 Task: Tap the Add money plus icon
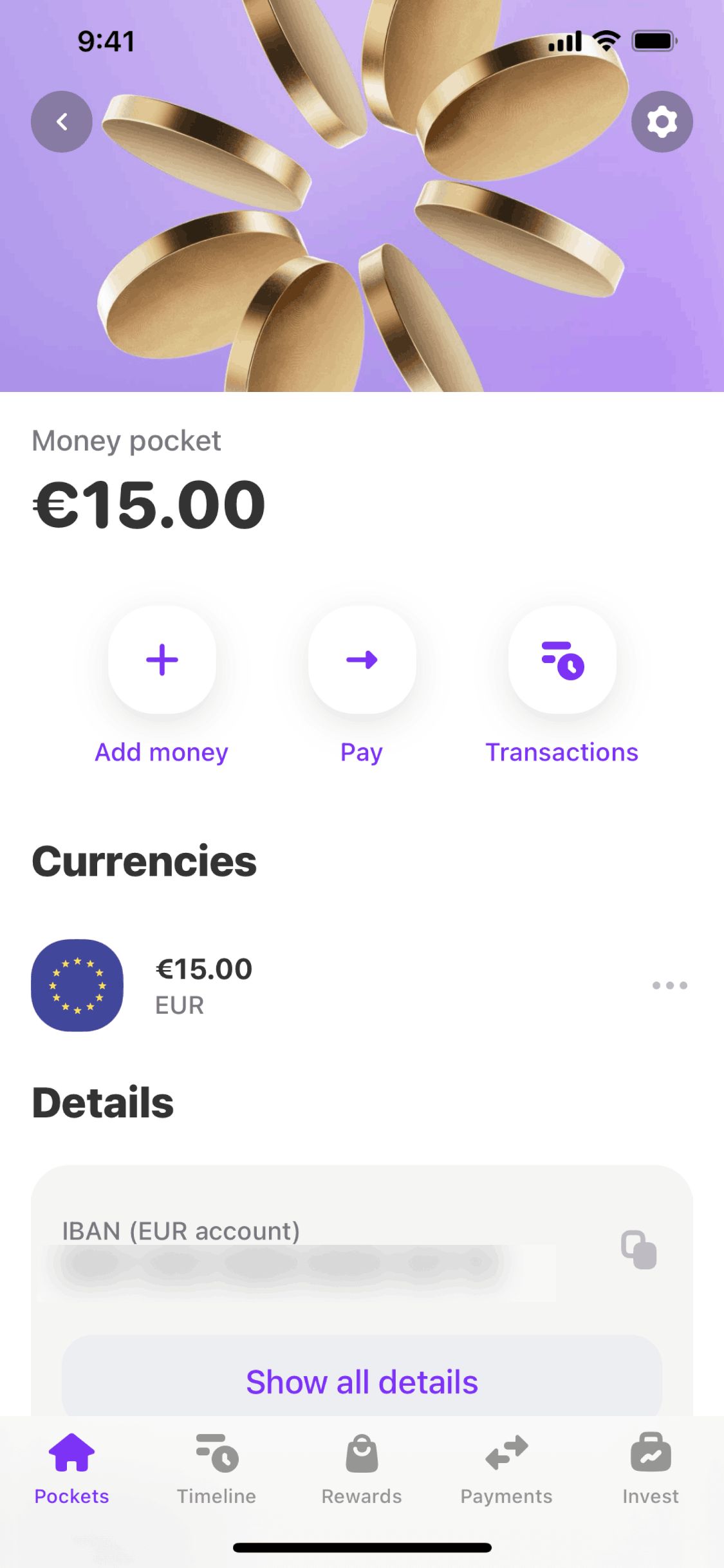[162, 660]
